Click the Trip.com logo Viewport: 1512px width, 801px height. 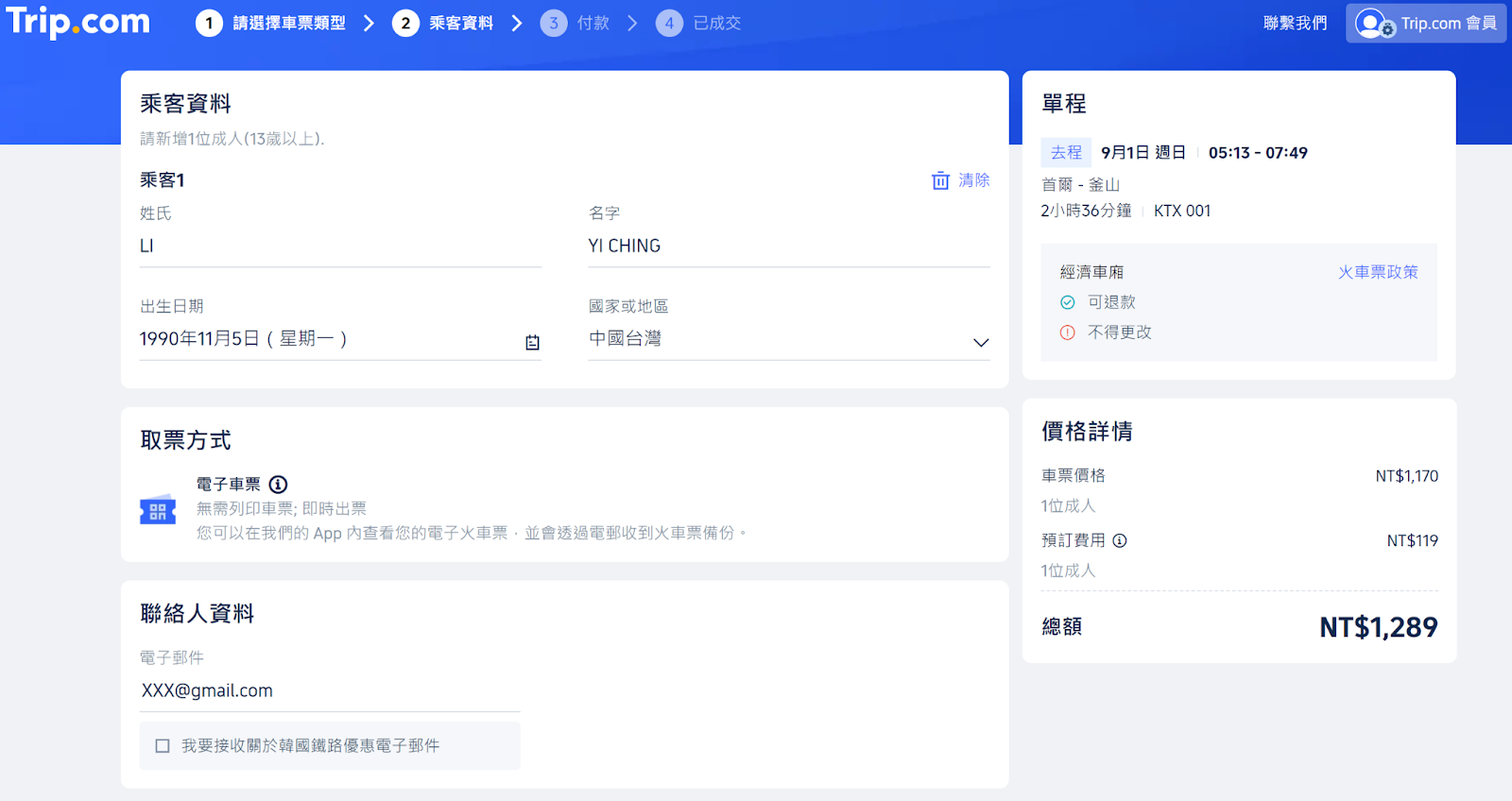tap(78, 21)
